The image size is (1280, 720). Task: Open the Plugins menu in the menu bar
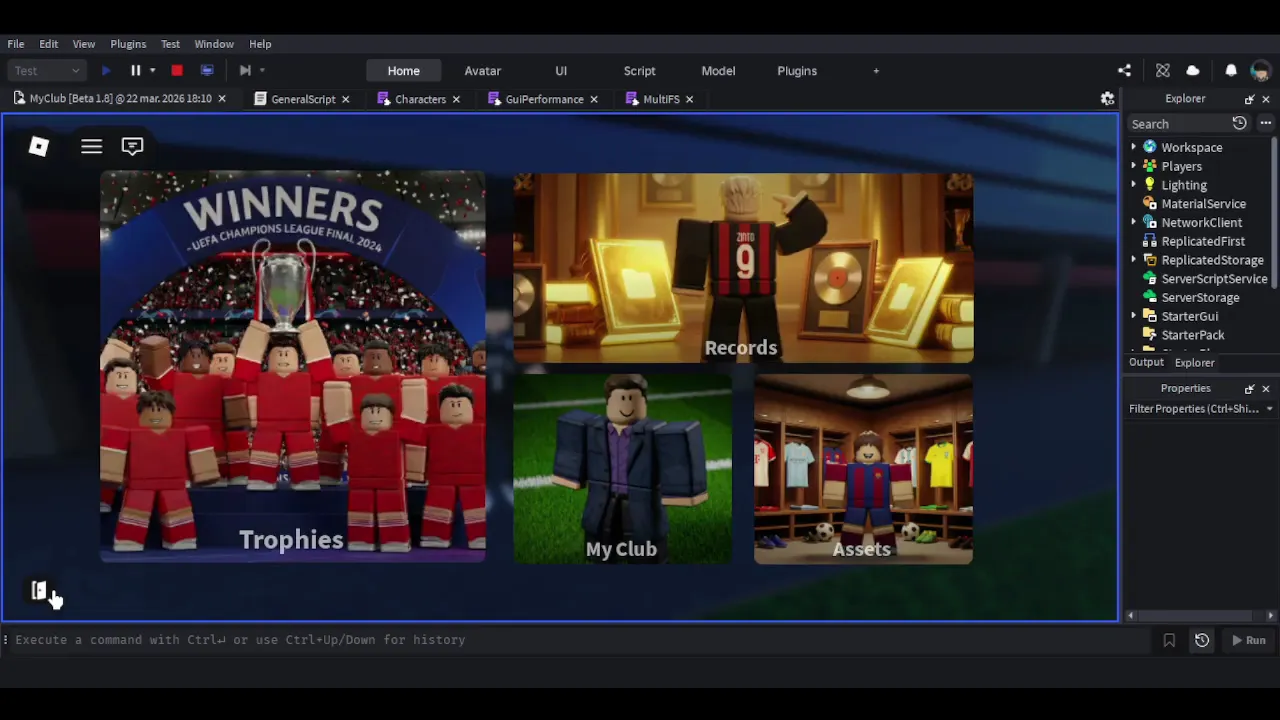[x=128, y=44]
